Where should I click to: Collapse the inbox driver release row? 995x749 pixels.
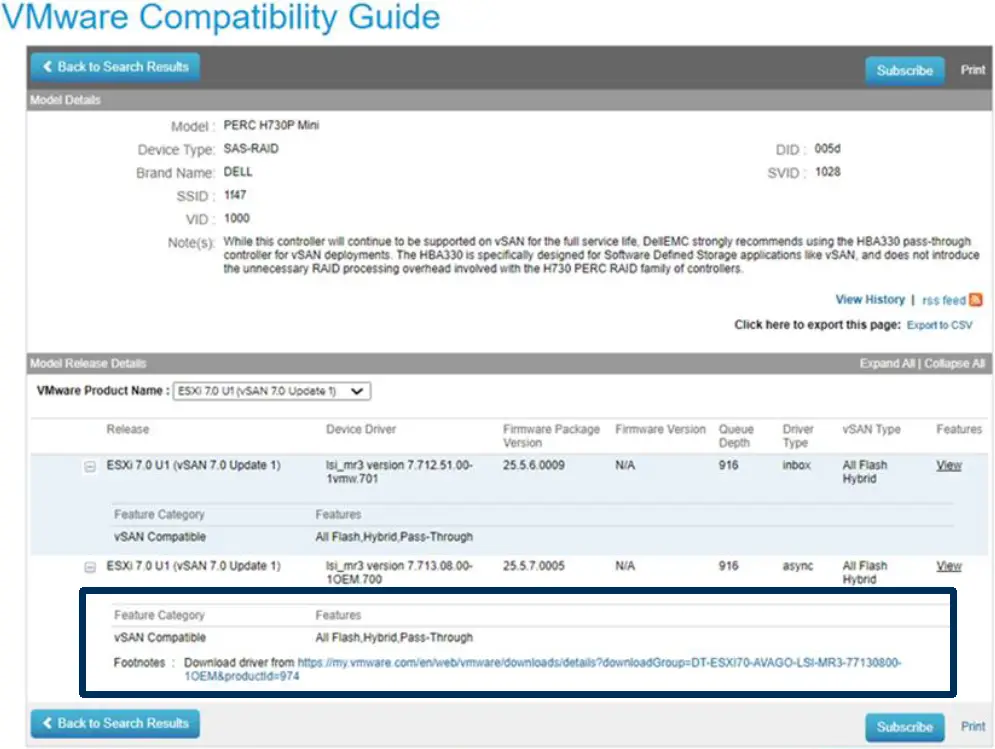[x=90, y=467]
